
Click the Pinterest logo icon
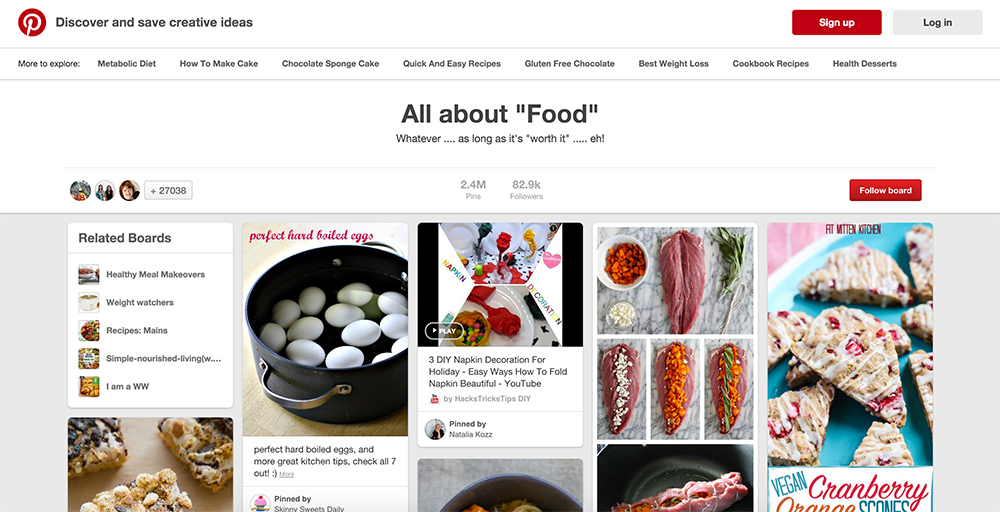[32, 22]
